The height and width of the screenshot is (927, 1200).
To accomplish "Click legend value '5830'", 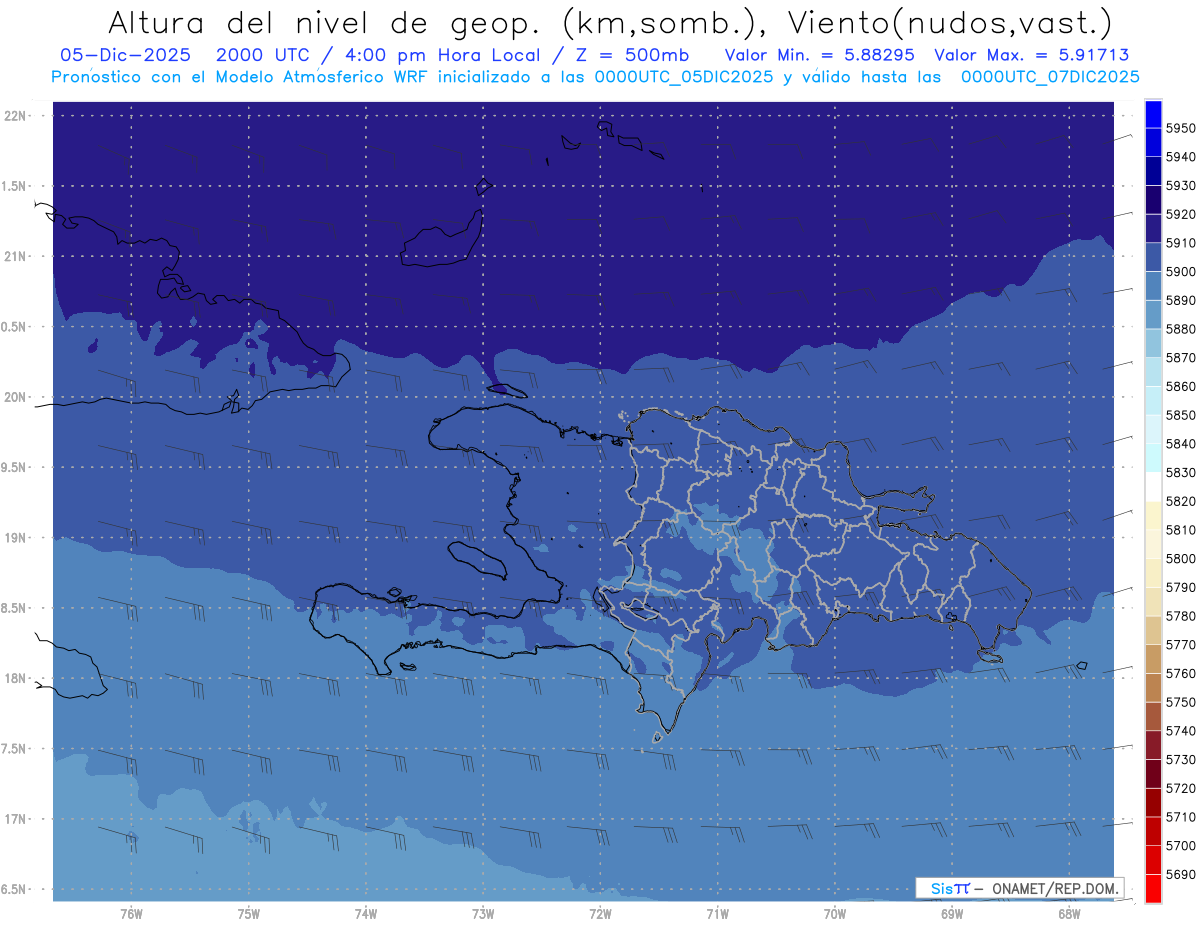I will (x=1181, y=473).
